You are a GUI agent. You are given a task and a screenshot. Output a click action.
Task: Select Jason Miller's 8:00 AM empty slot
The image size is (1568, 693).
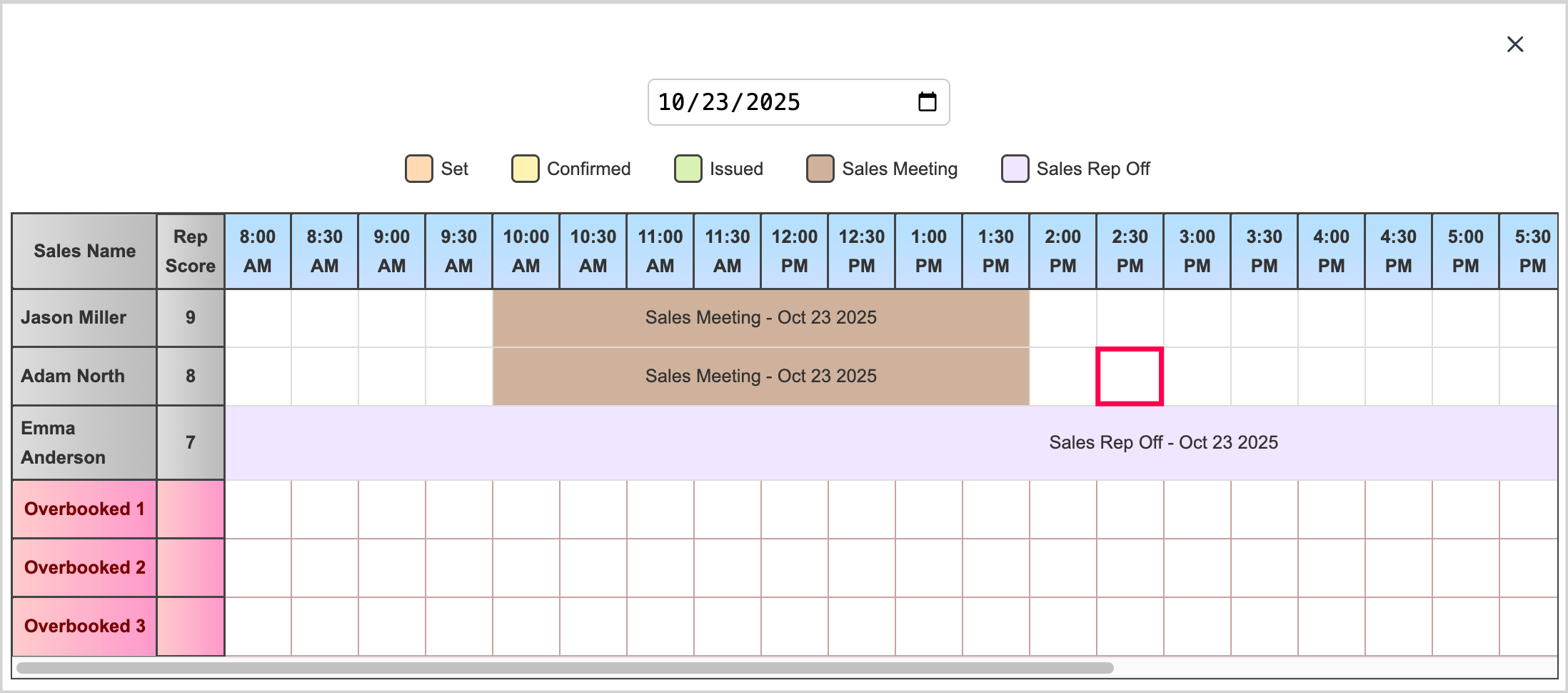(258, 318)
